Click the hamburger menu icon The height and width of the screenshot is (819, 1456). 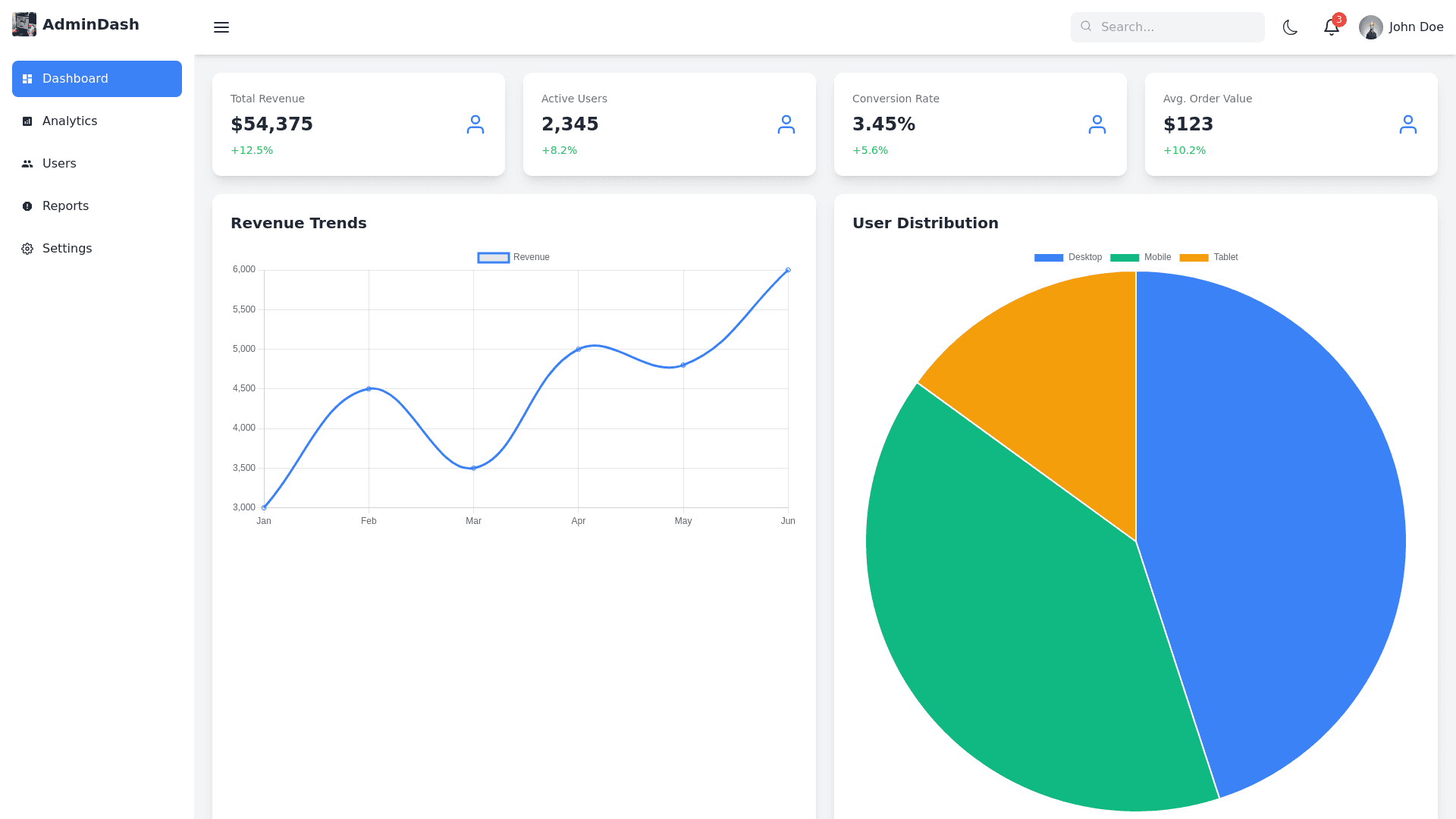point(221,27)
